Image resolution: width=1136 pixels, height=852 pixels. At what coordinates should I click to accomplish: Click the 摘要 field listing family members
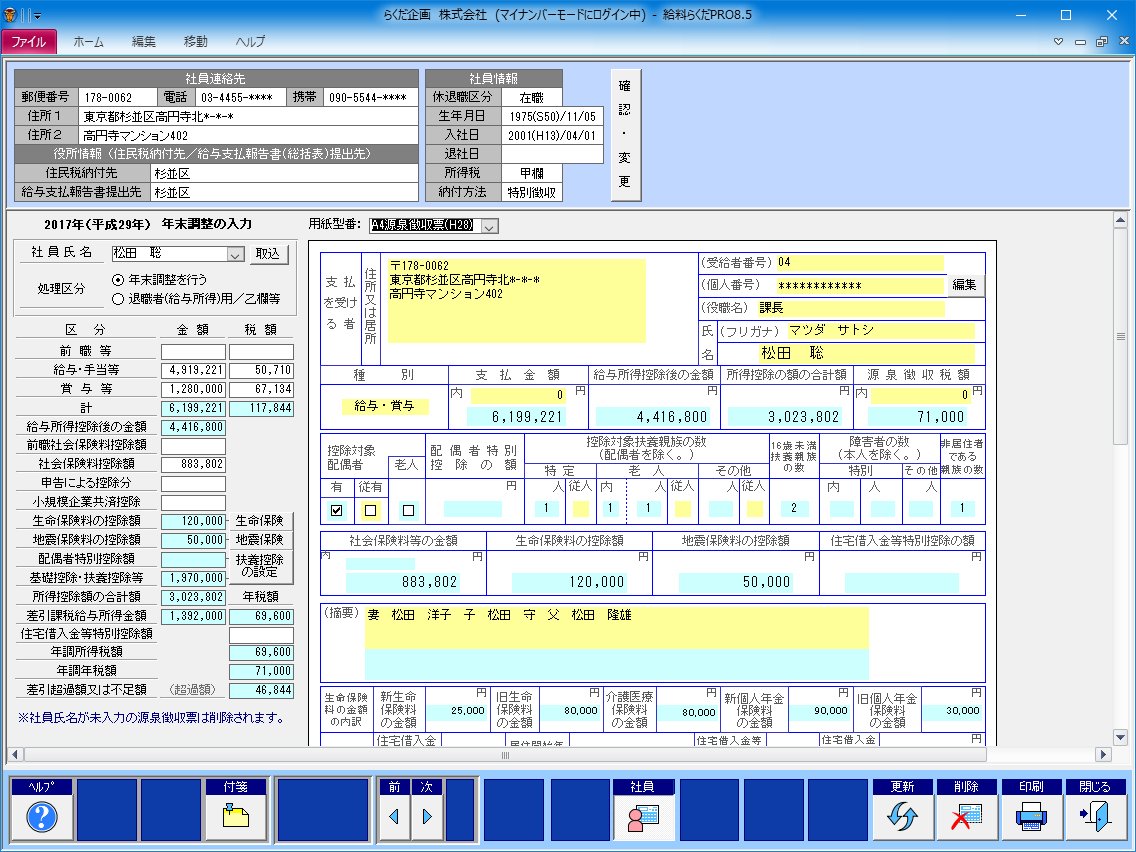617,627
